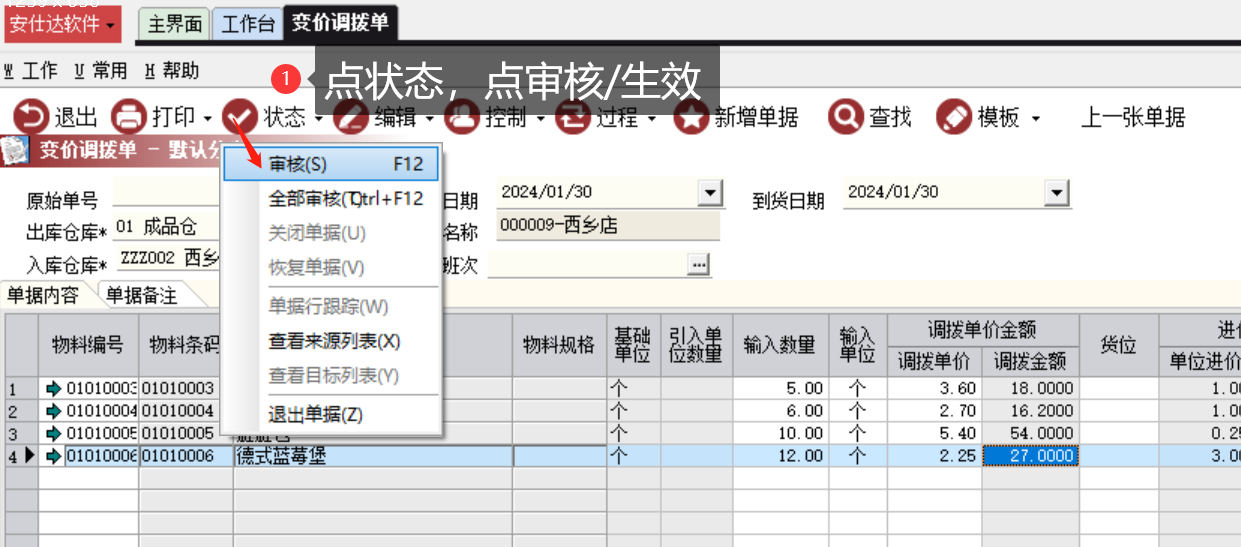
Task: Click the 班次 ellipsis browse button
Action: pyautogui.click(x=698, y=264)
